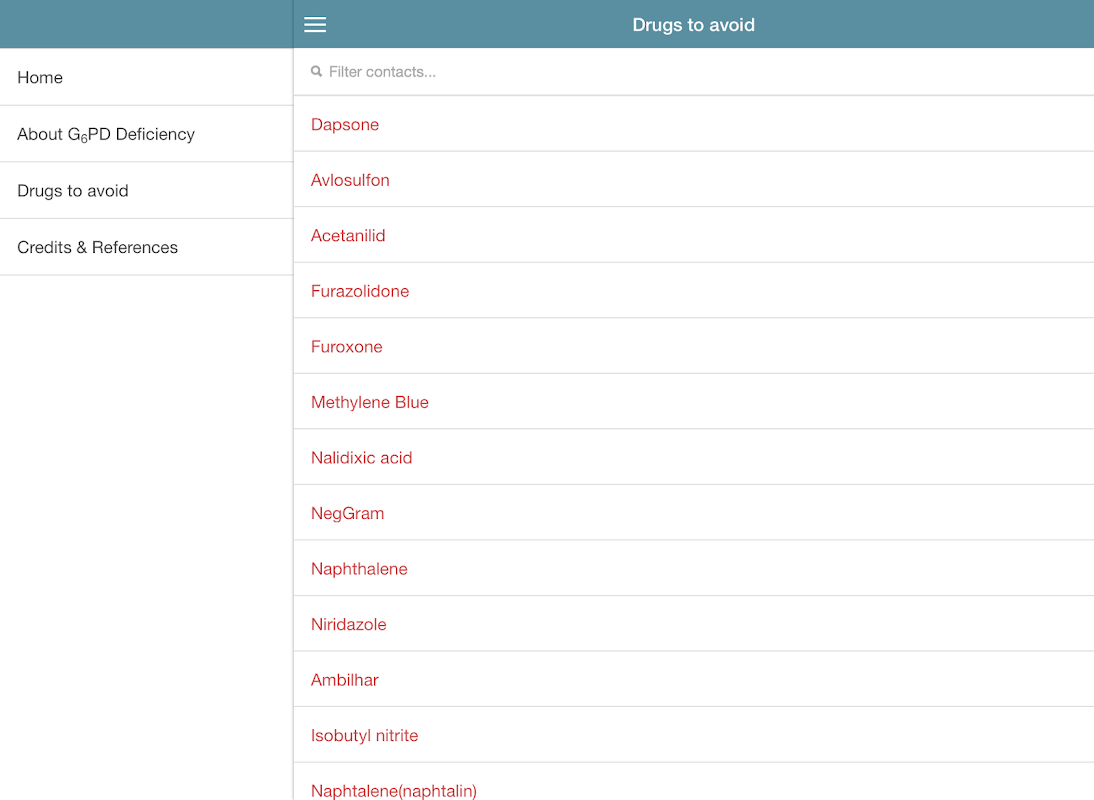Screen dimensions: 1094x800
Task: Focus the Filter contacts search field
Action: (600, 72)
